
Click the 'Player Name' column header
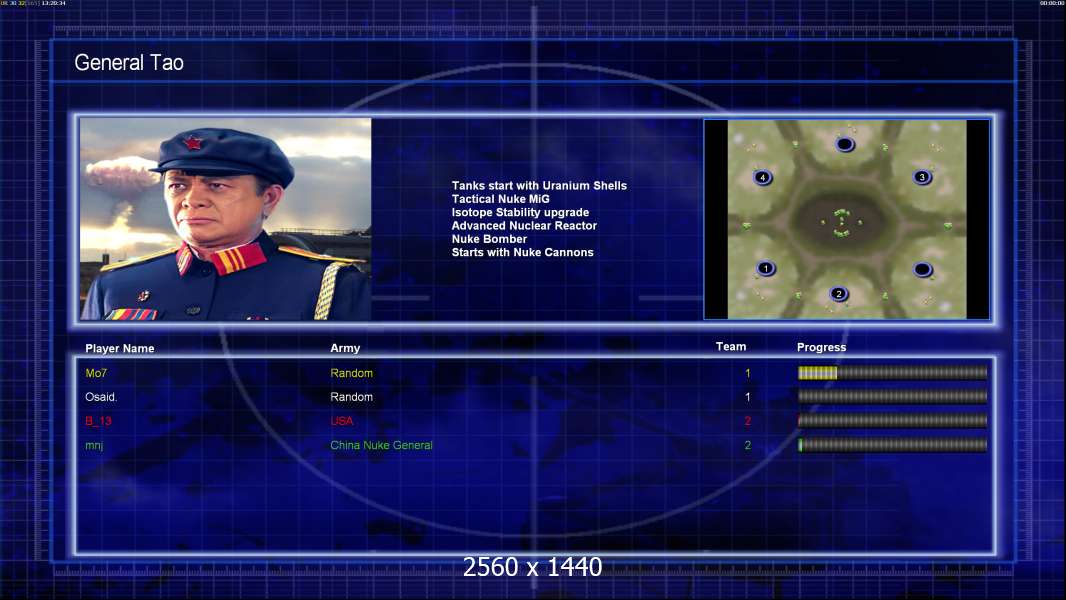click(x=120, y=348)
